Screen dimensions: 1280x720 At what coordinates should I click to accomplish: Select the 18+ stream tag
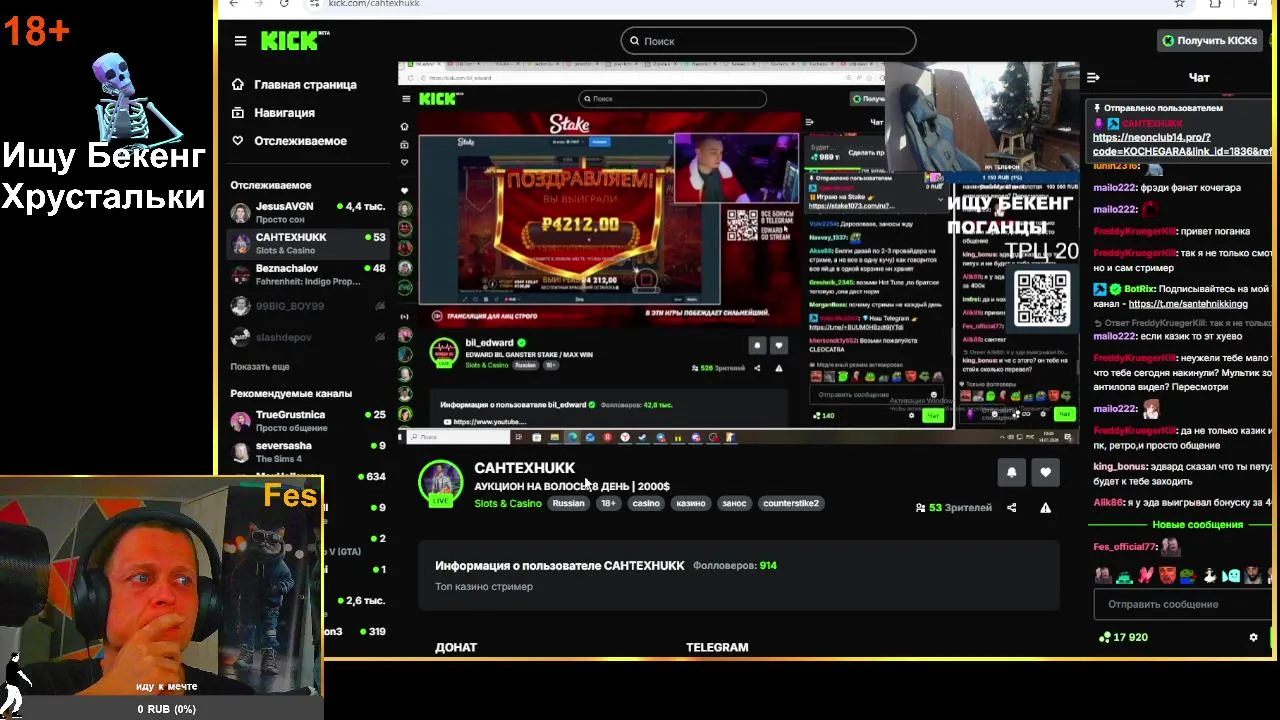point(608,503)
